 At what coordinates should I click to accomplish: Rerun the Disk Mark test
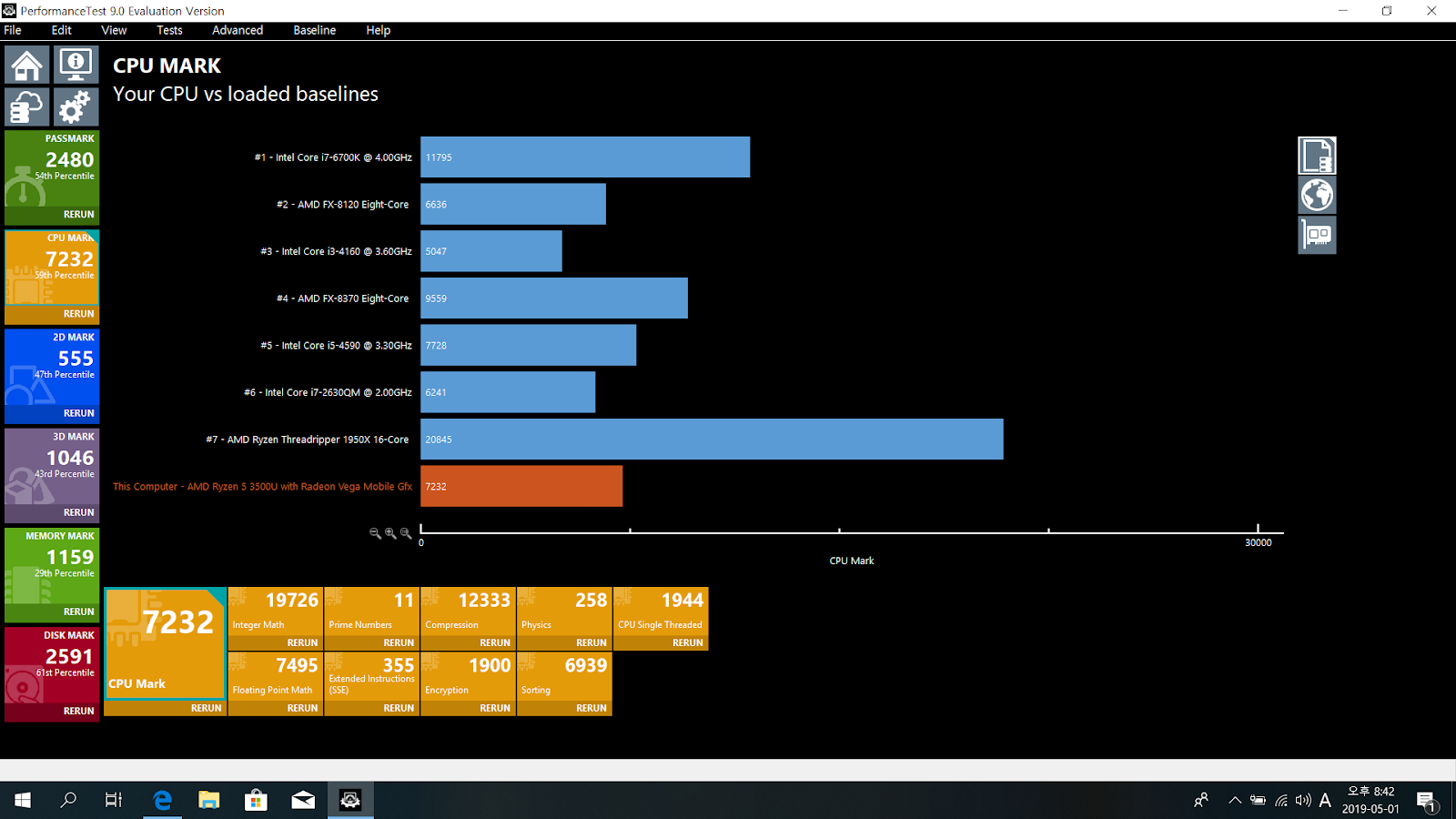click(x=78, y=711)
